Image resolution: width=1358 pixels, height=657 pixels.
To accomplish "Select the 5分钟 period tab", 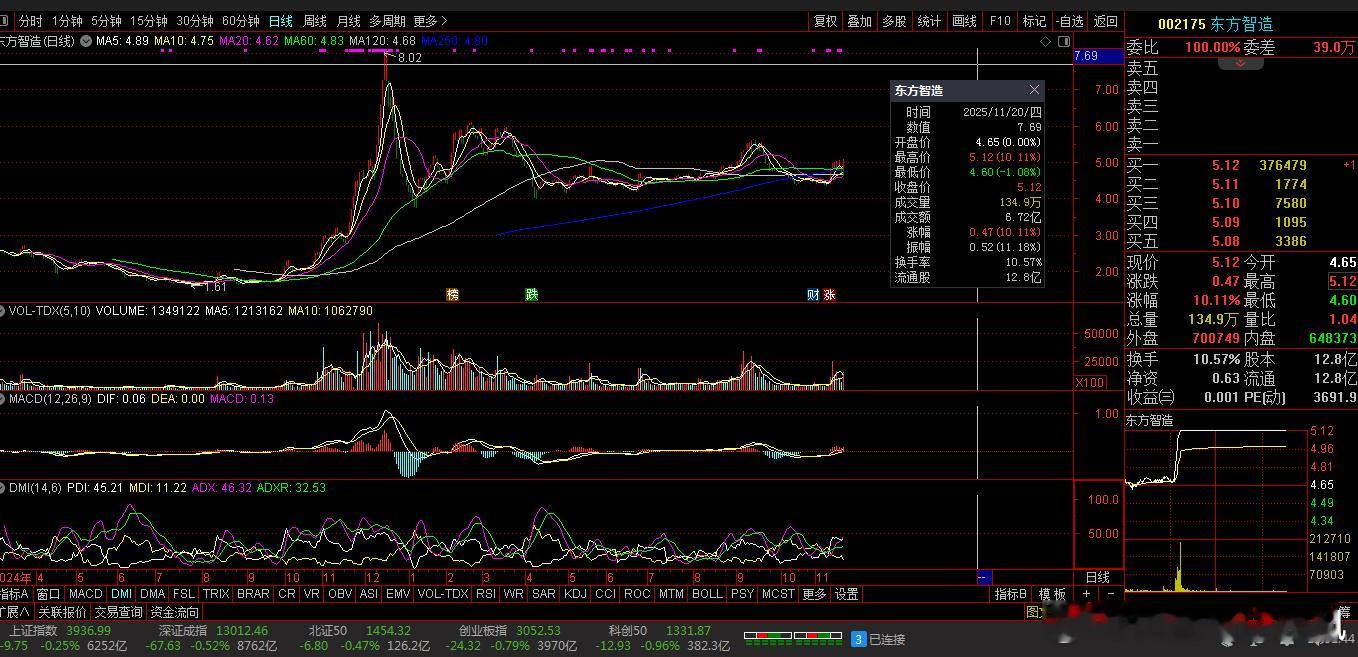I will [106, 20].
